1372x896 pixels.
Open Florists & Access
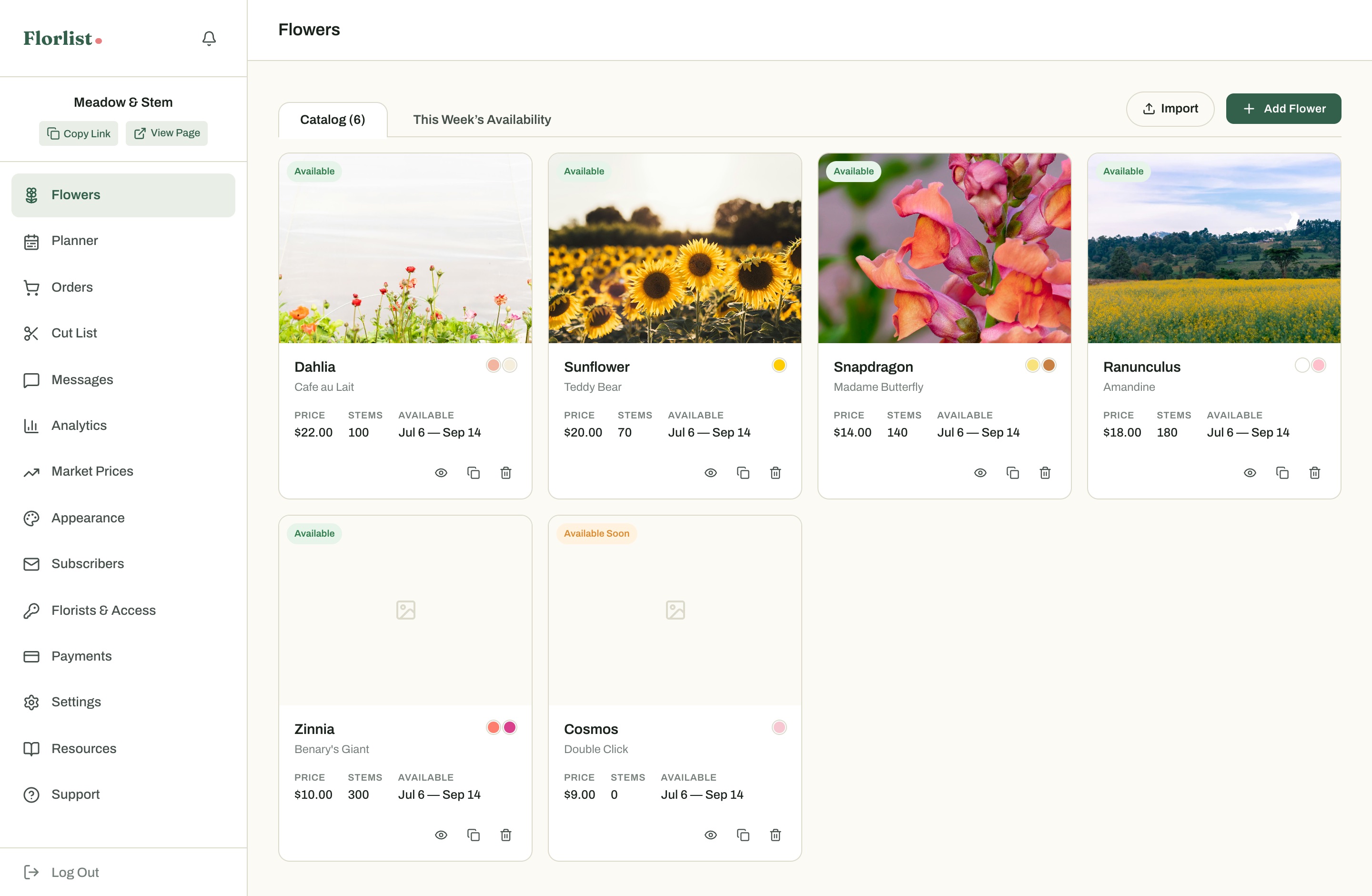(x=123, y=610)
